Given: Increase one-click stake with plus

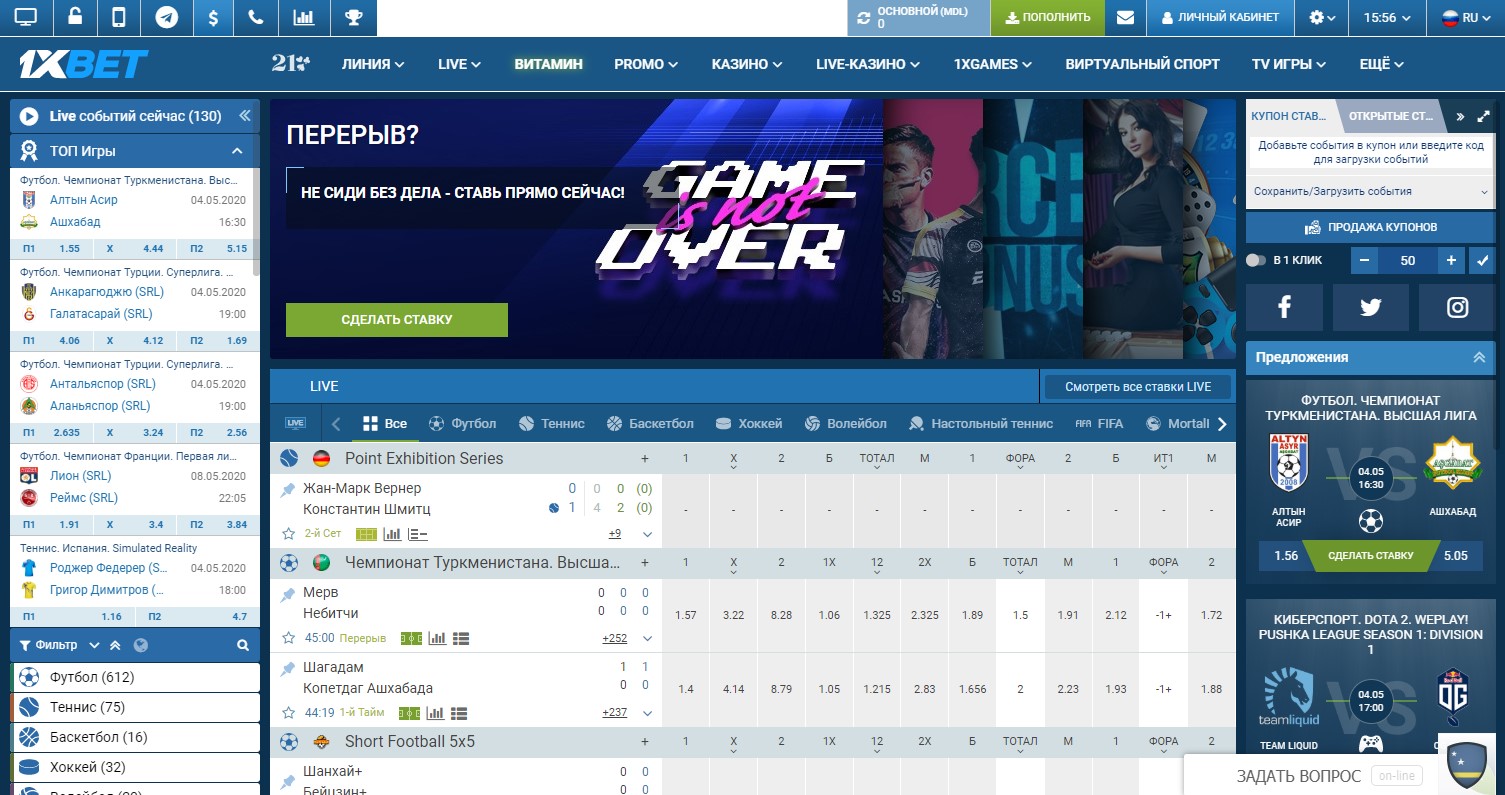Looking at the screenshot, I should (x=1452, y=260).
